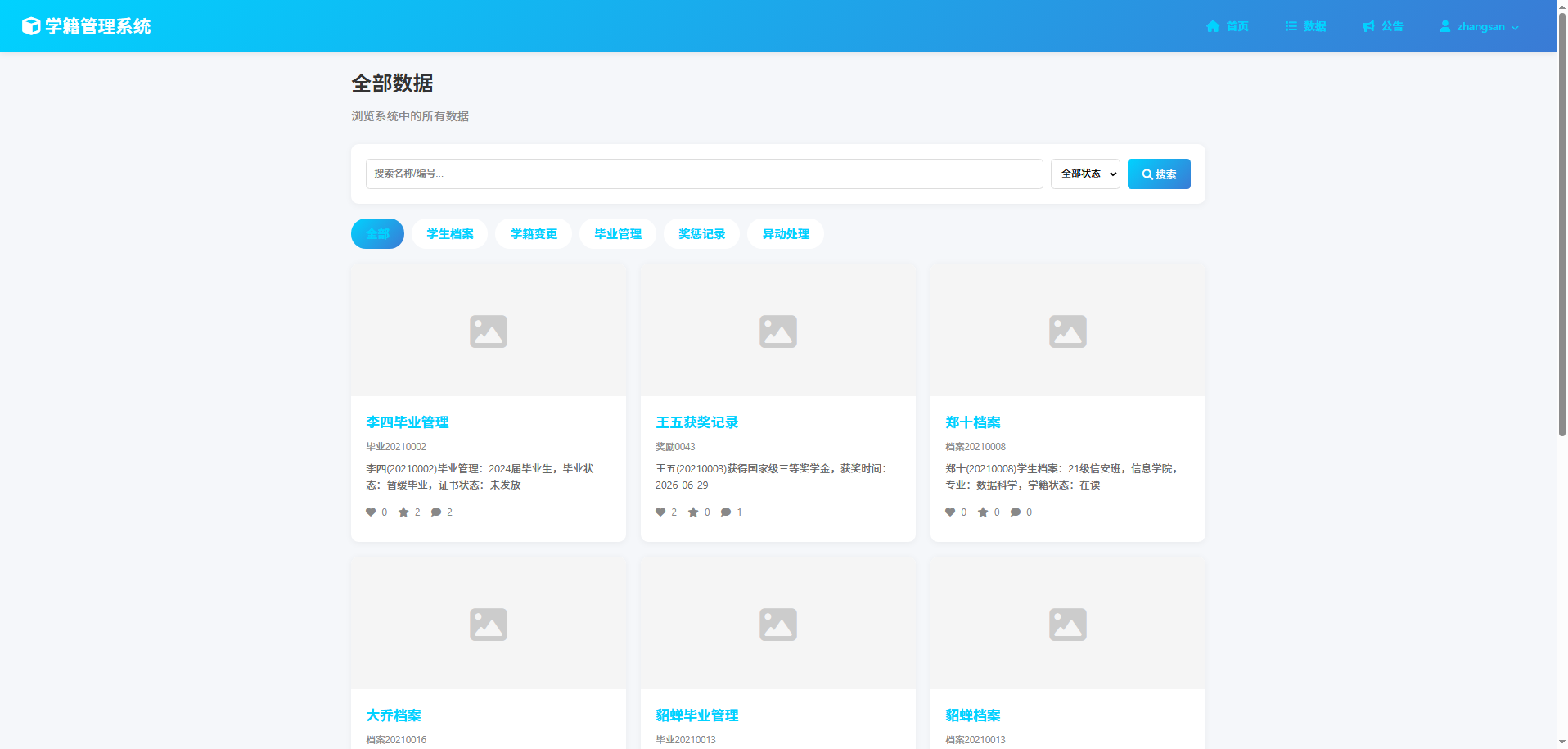This screenshot has height=749, width=1568.
Task: Open comments icon on 王五获奖记录 card
Action: (726, 512)
